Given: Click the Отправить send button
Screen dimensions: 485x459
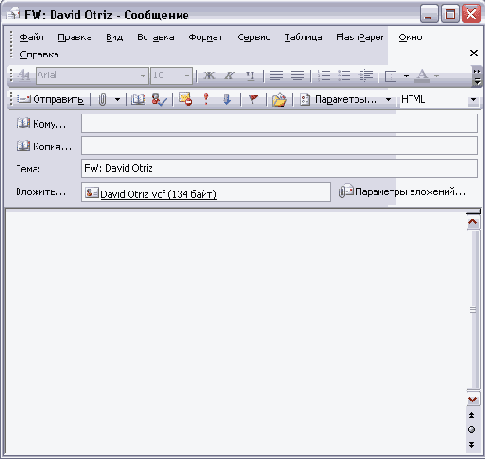Looking at the screenshot, I should tap(50, 99).
